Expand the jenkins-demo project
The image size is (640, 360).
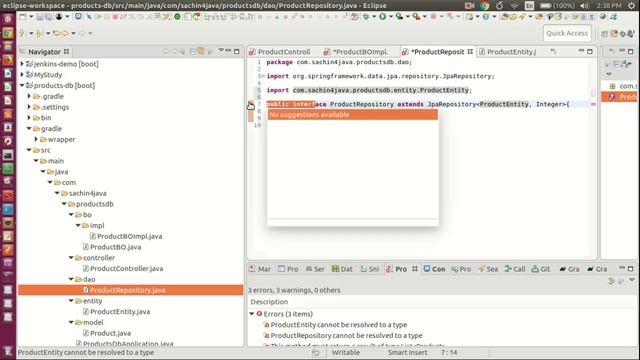[x=22, y=64]
